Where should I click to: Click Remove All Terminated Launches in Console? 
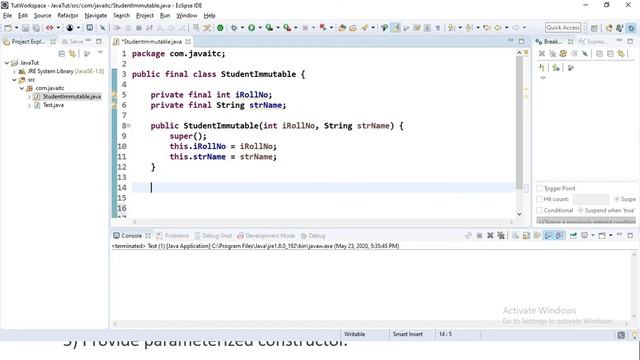[x=501, y=236]
